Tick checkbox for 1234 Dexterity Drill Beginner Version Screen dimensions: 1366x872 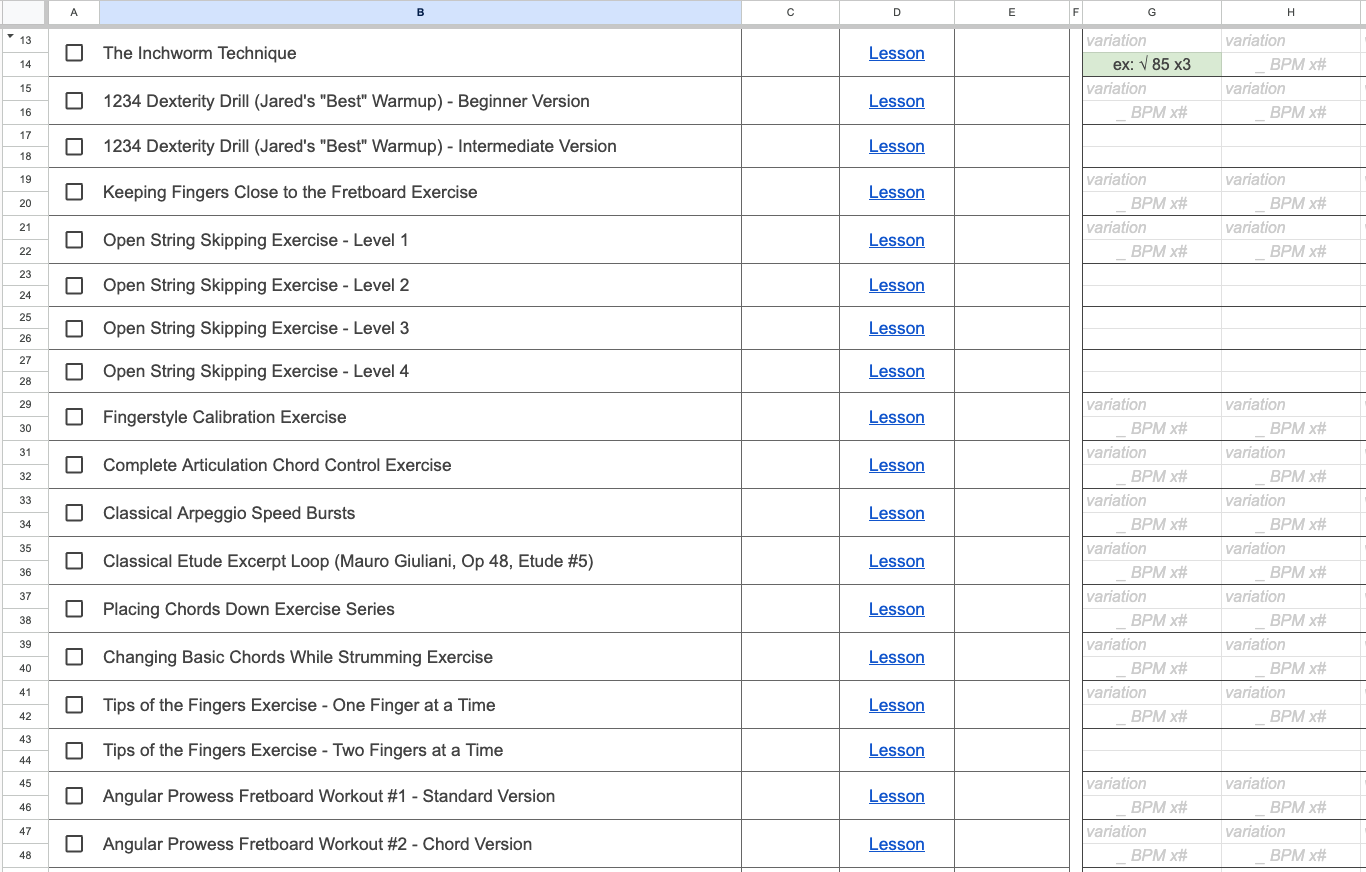(x=74, y=101)
